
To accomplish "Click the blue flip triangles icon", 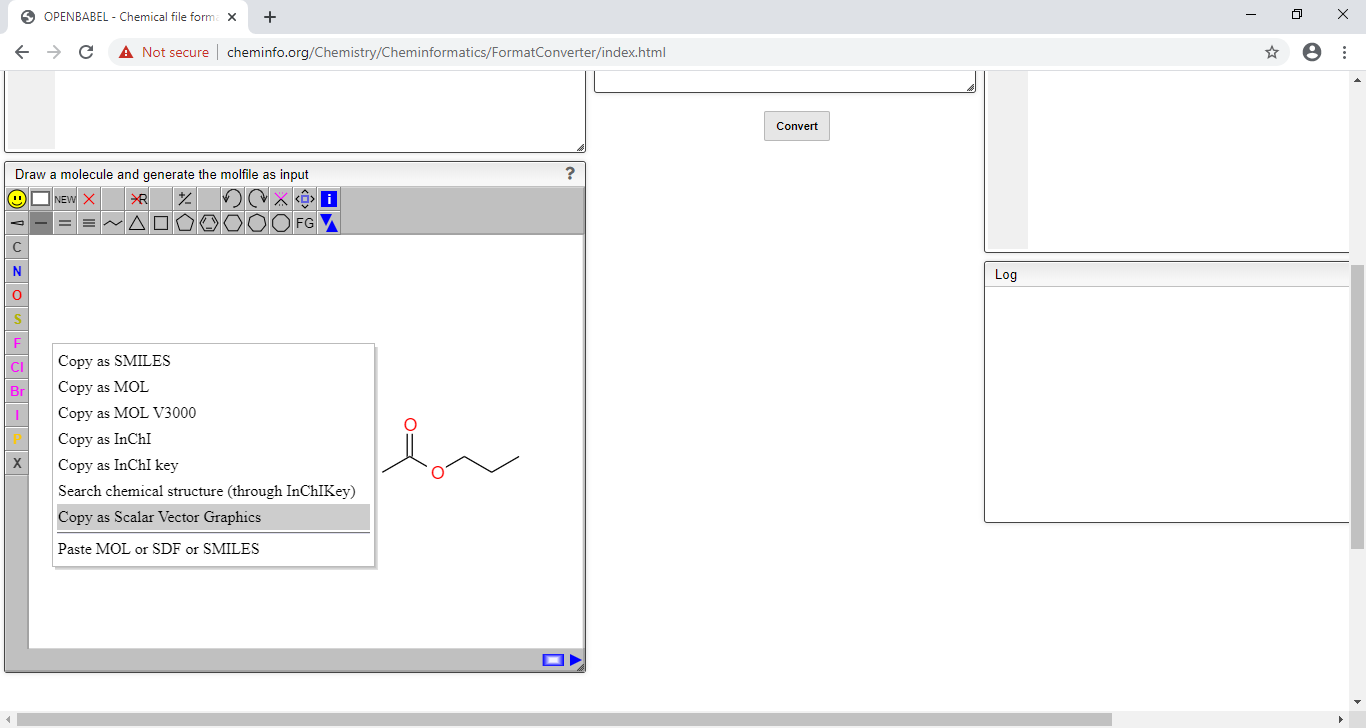I will coord(329,223).
